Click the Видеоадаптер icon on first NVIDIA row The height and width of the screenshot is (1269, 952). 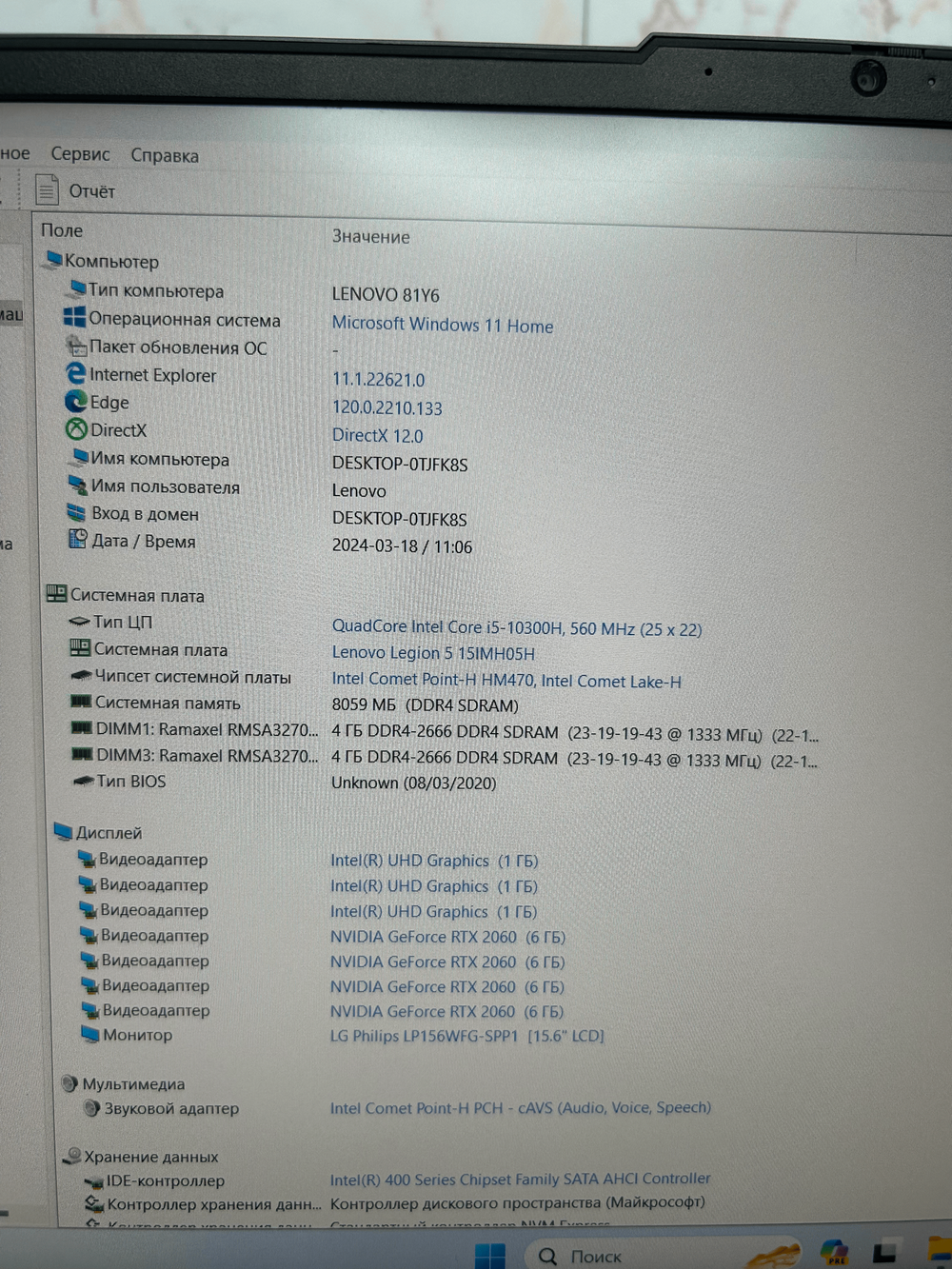pos(87,935)
